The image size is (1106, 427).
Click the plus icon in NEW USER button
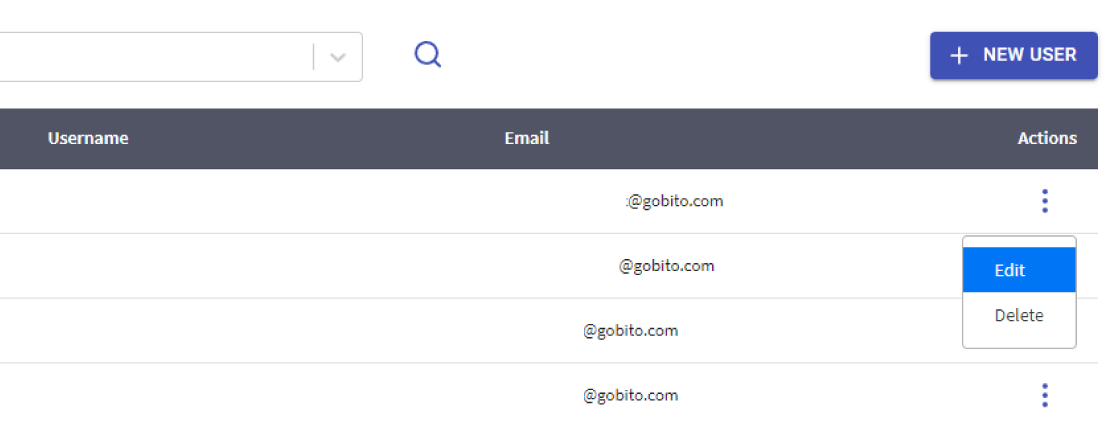[959, 56]
